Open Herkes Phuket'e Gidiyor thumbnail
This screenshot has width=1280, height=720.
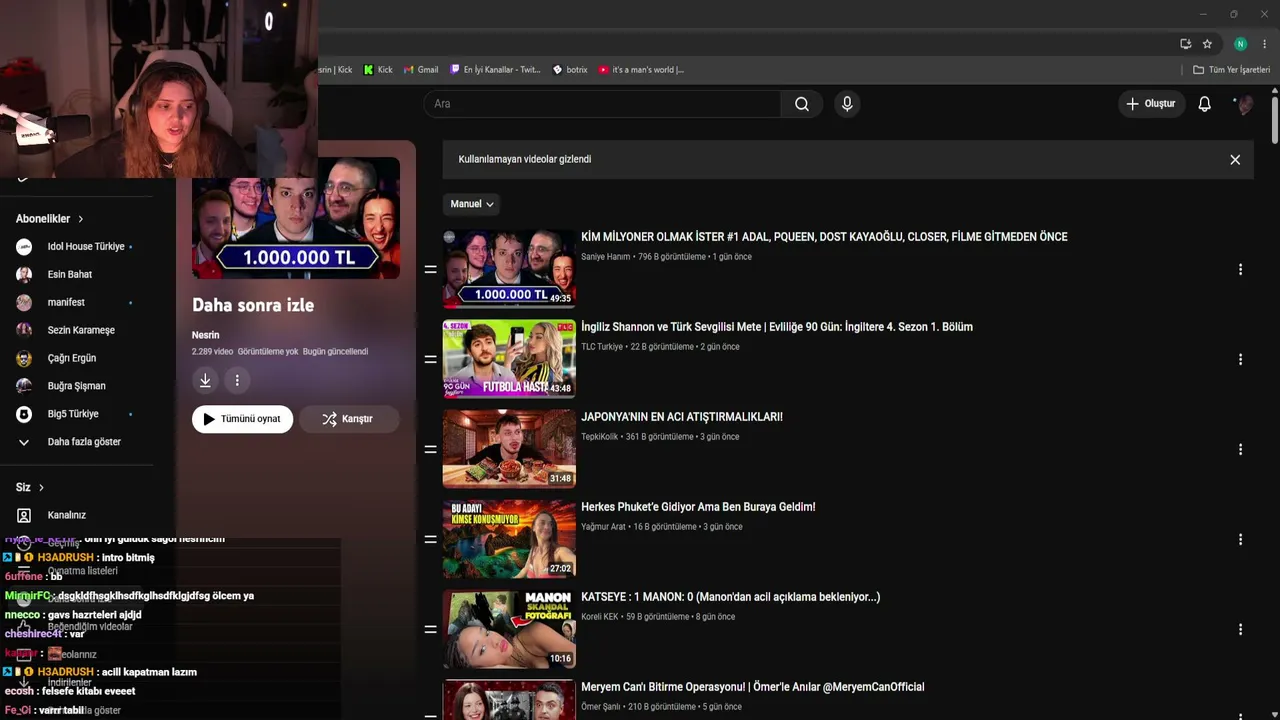[509, 539]
